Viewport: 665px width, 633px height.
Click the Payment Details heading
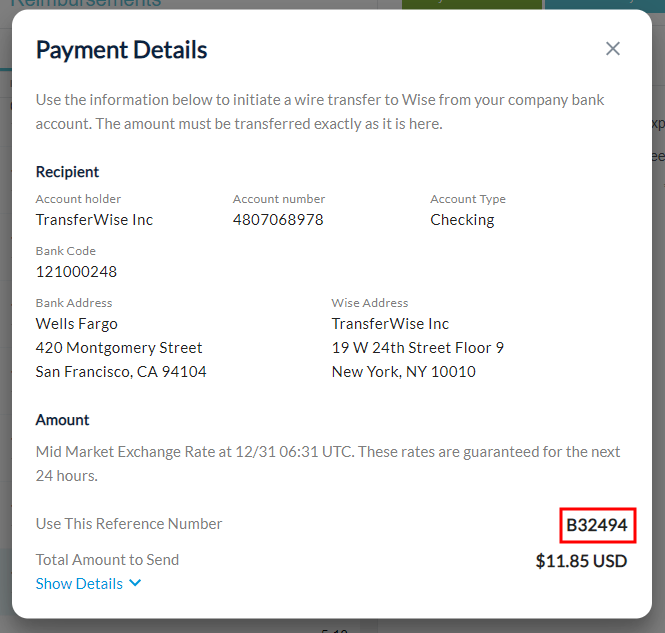tap(122, 50)
